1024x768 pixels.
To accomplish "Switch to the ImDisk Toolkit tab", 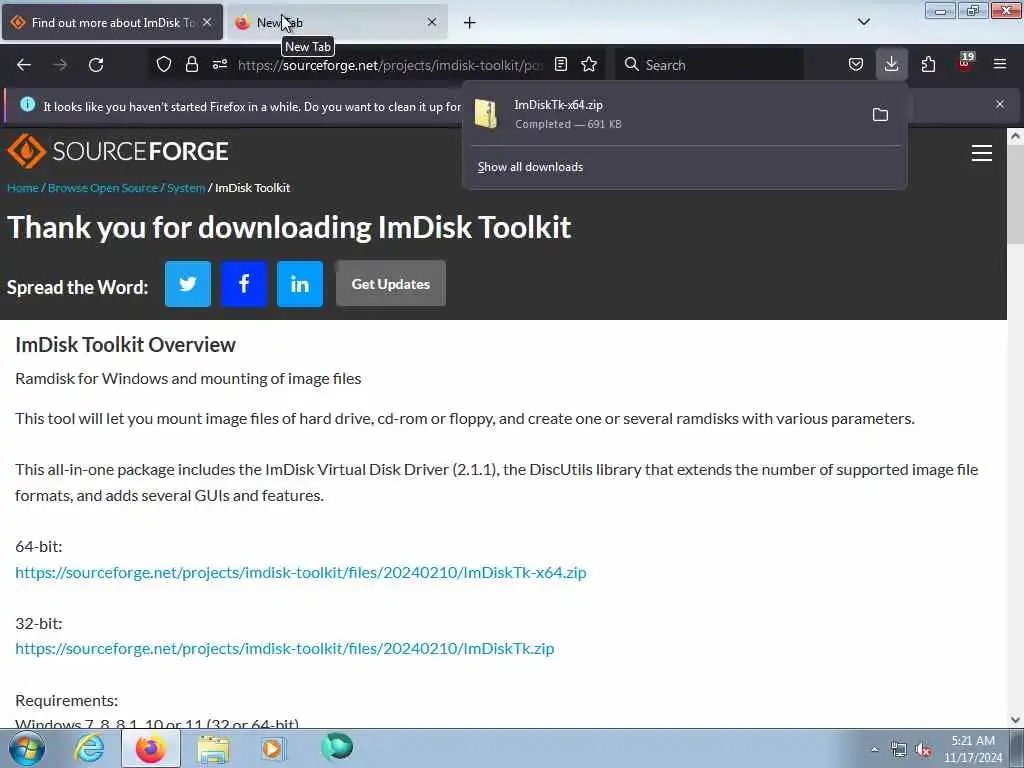I will (112, 22).
